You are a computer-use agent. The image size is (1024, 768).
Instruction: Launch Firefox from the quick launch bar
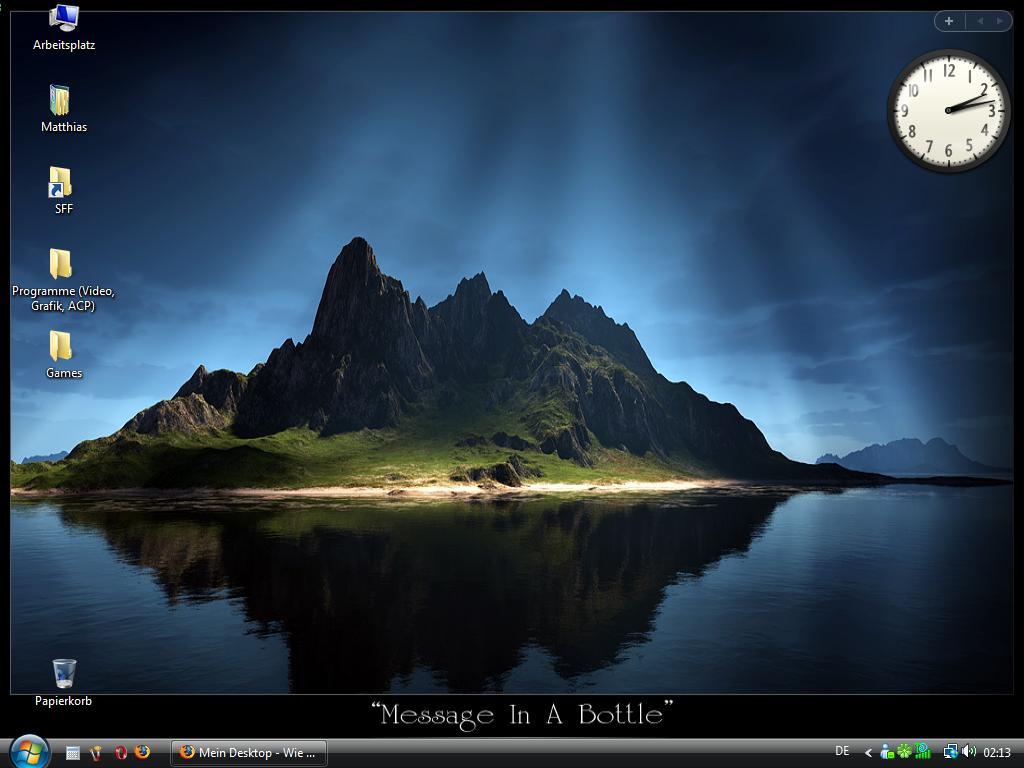point(143,752)
